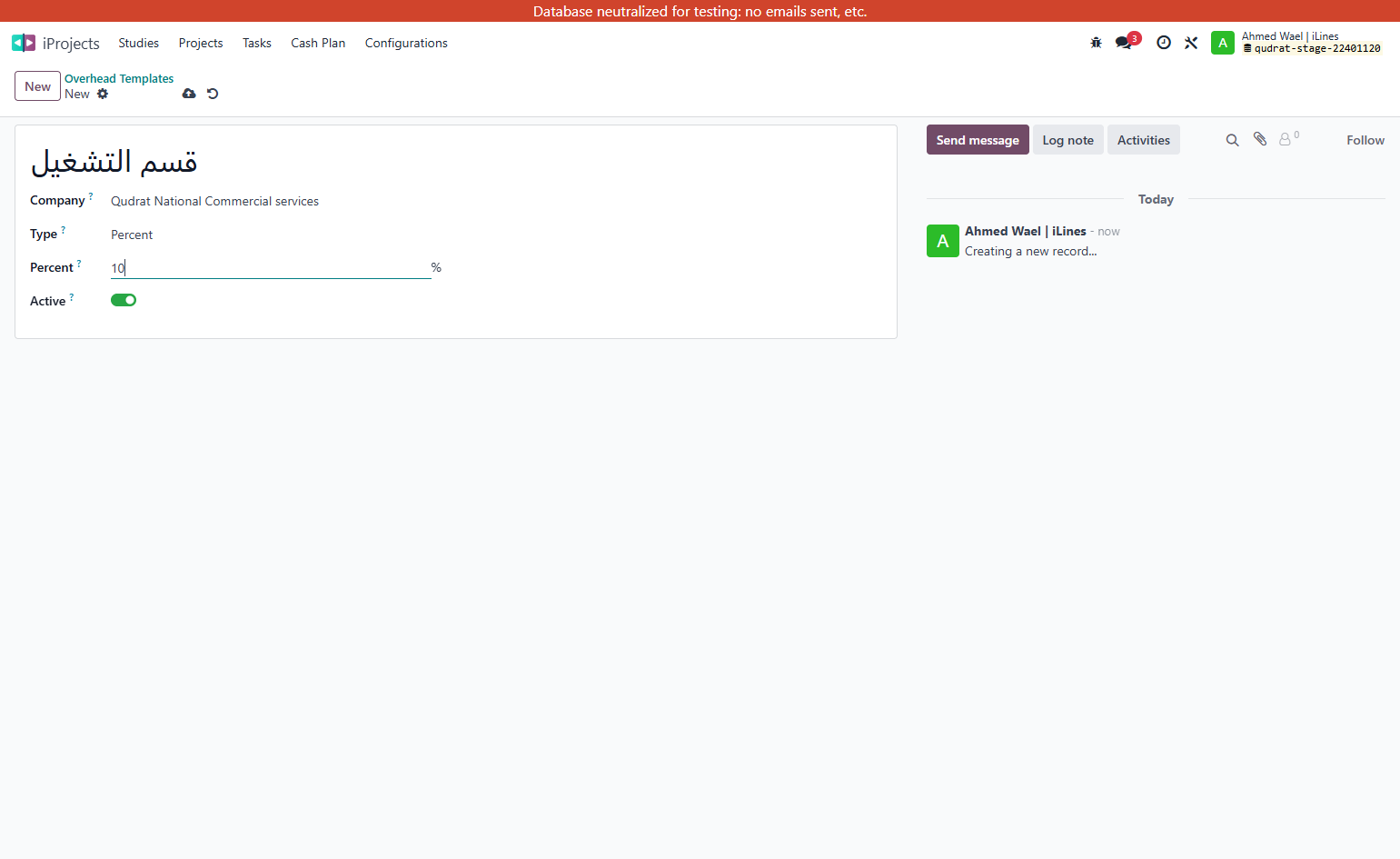This screenshot has height=859, width=1400.
Task: Click the Log note button
Action: click(1068, 140)
